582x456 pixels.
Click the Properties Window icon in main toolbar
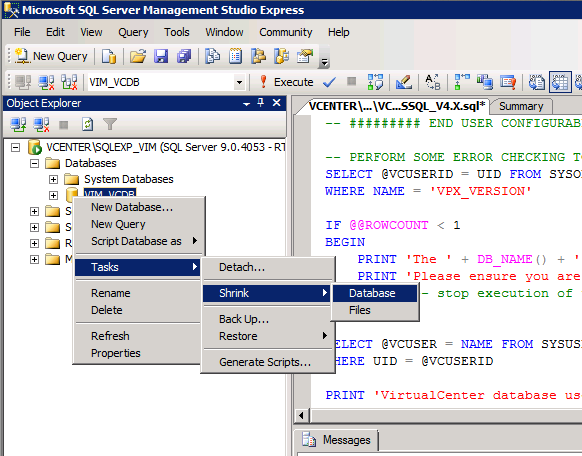305,56
